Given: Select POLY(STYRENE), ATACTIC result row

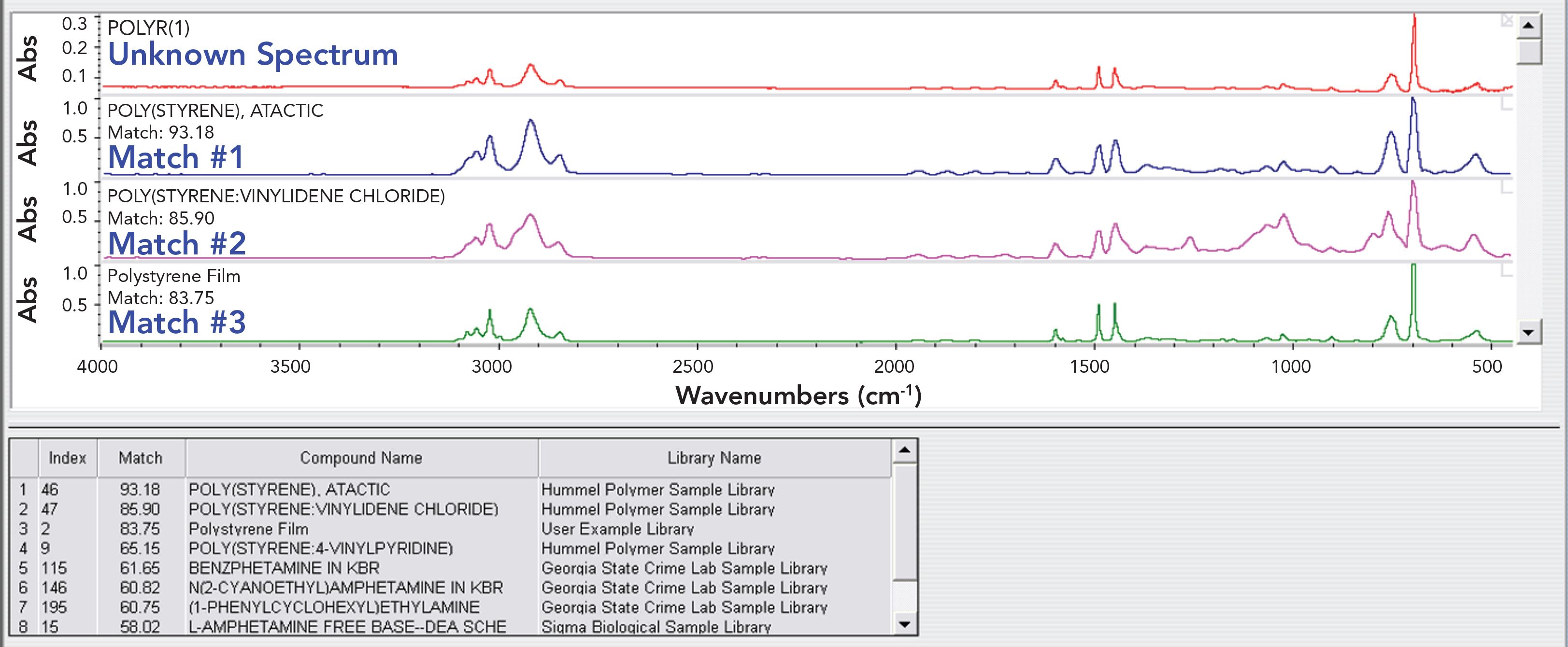Looking at the screenshot, I should coord(289,490).
